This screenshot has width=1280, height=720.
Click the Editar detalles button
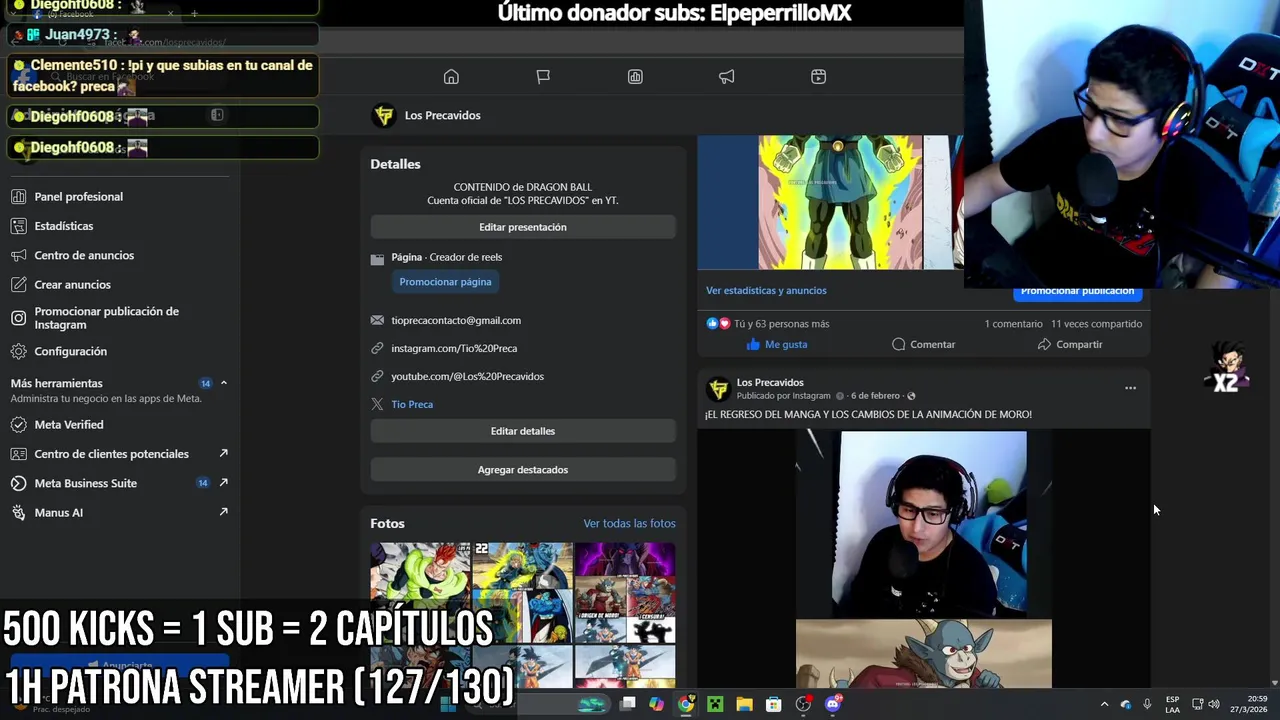coord(523,431)
